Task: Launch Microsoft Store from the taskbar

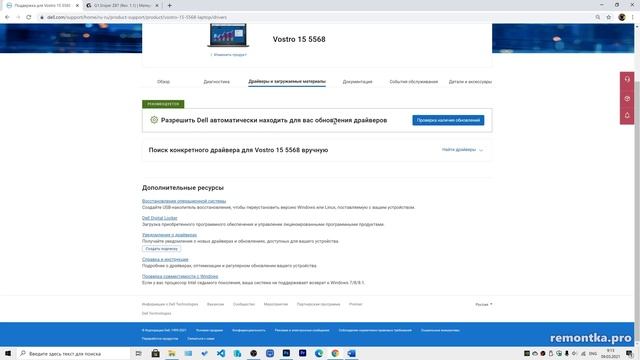Action: tap(156, 353)
